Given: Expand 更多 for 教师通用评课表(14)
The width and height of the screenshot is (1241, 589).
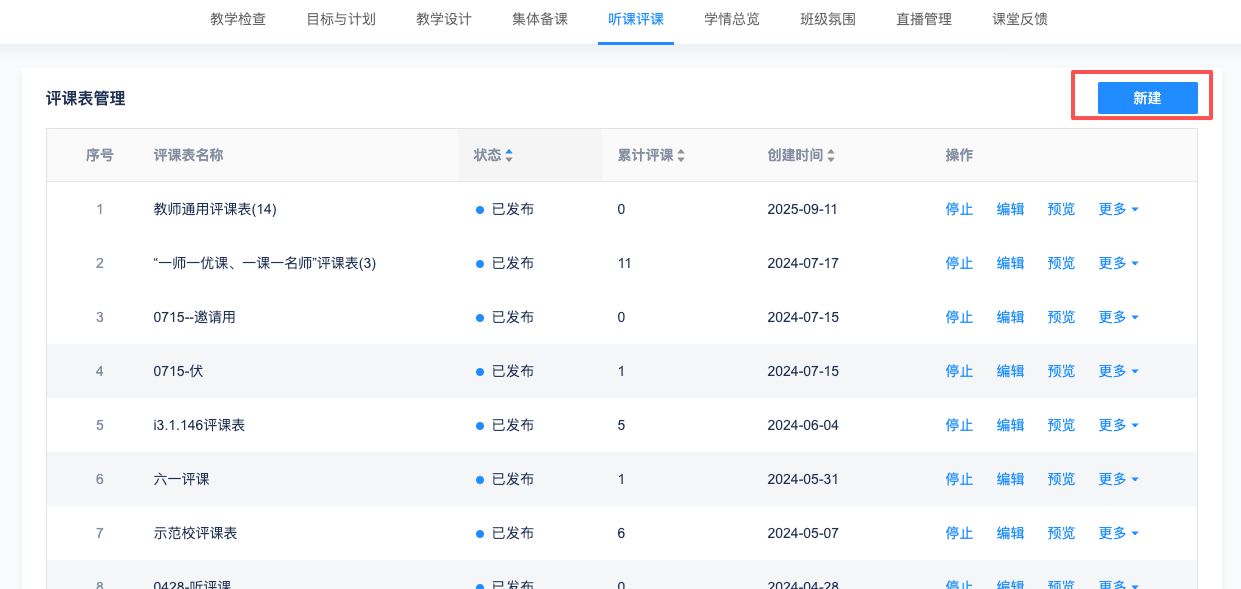Looking at the screenshot, I should pos(1118,209).
